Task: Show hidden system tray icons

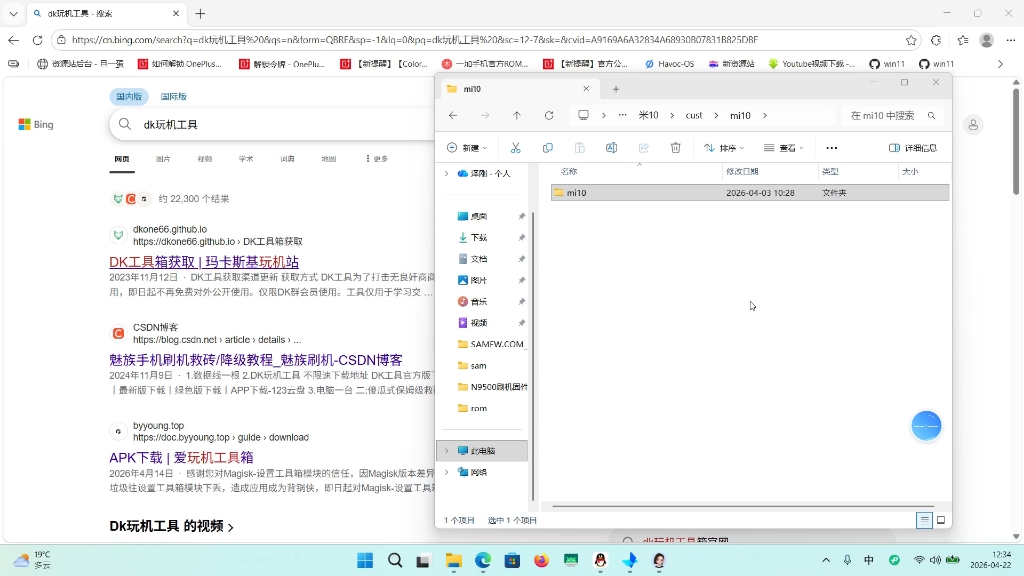Action: pos(826,560)
